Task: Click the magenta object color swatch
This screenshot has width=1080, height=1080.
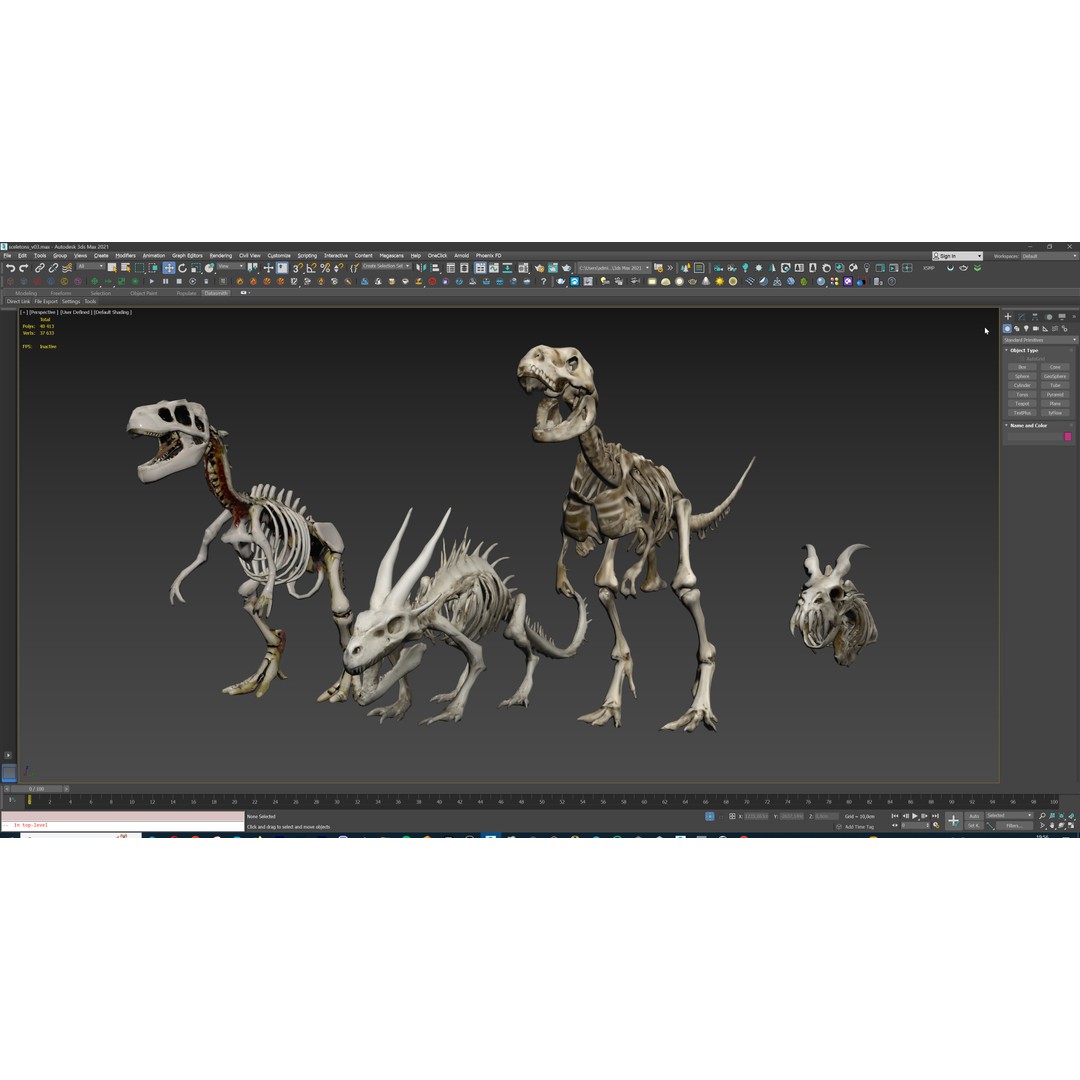Action: pyautogui.click(x=1068, y=436)
